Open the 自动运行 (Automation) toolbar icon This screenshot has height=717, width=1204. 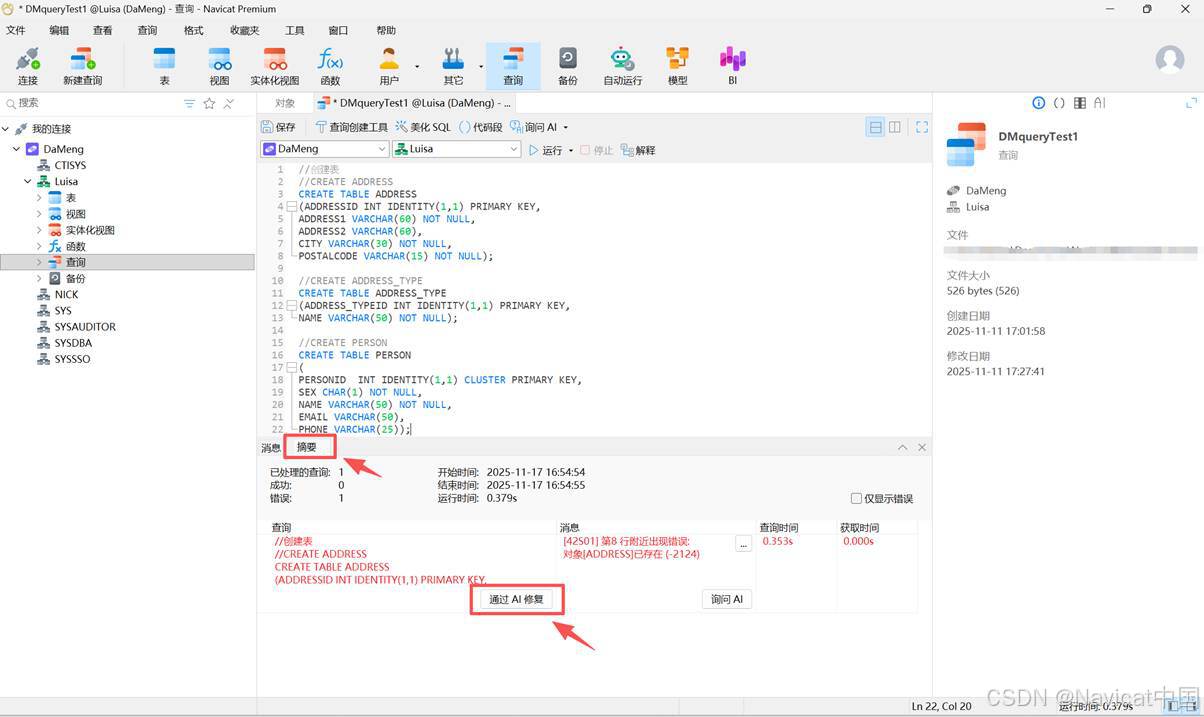coord(622,66)
